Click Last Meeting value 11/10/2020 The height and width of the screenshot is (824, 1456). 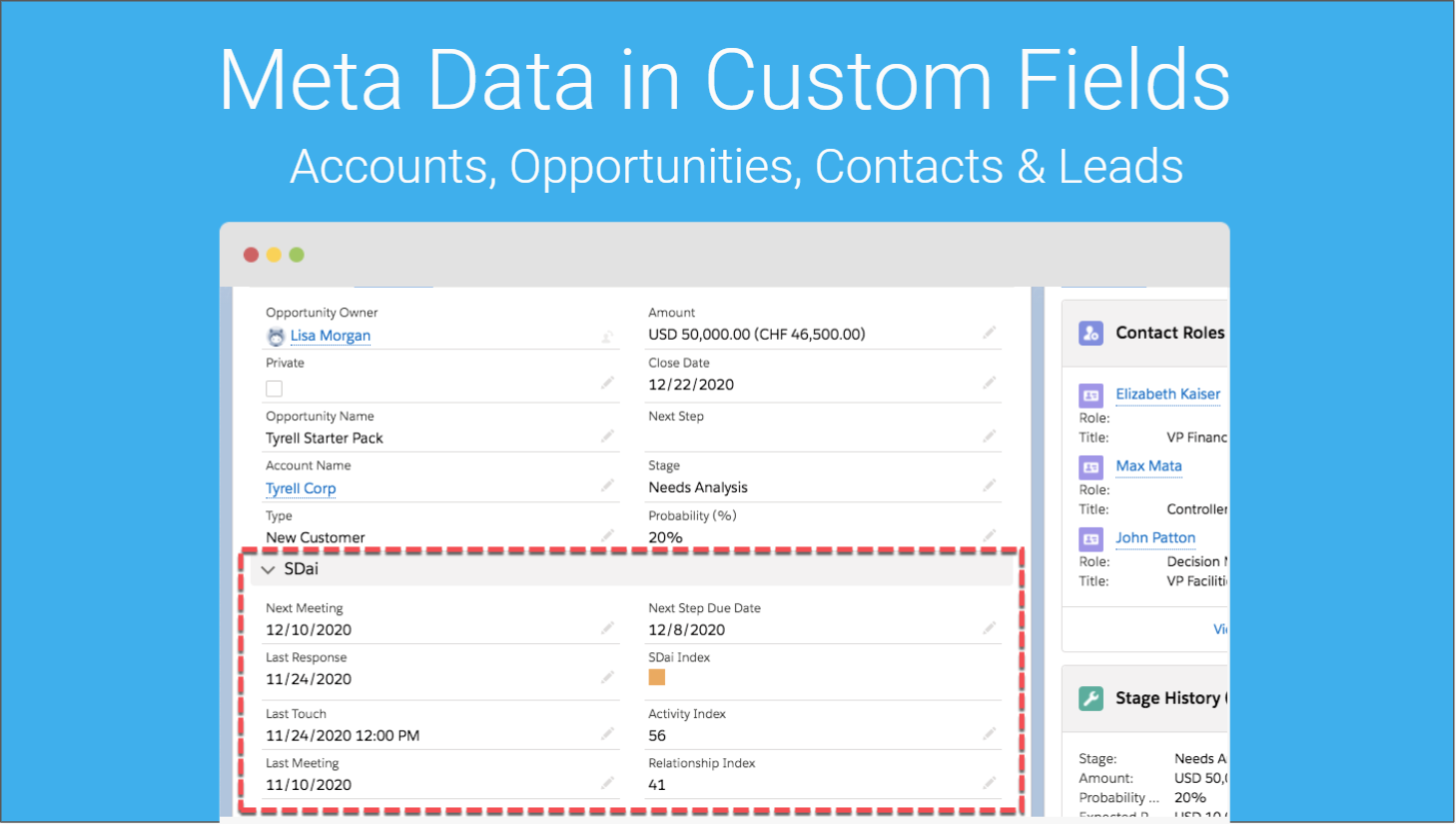pos(309,785)
